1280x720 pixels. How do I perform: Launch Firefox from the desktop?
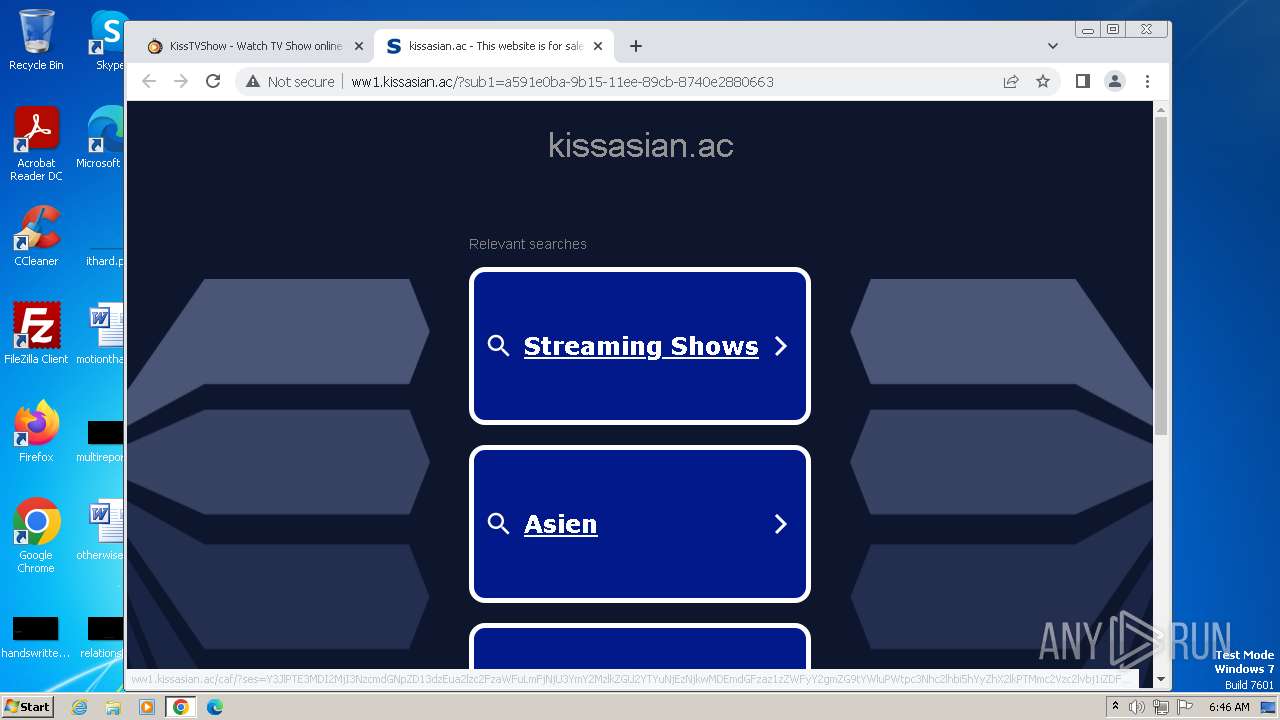pyautogui.click(x=36, y=432)
